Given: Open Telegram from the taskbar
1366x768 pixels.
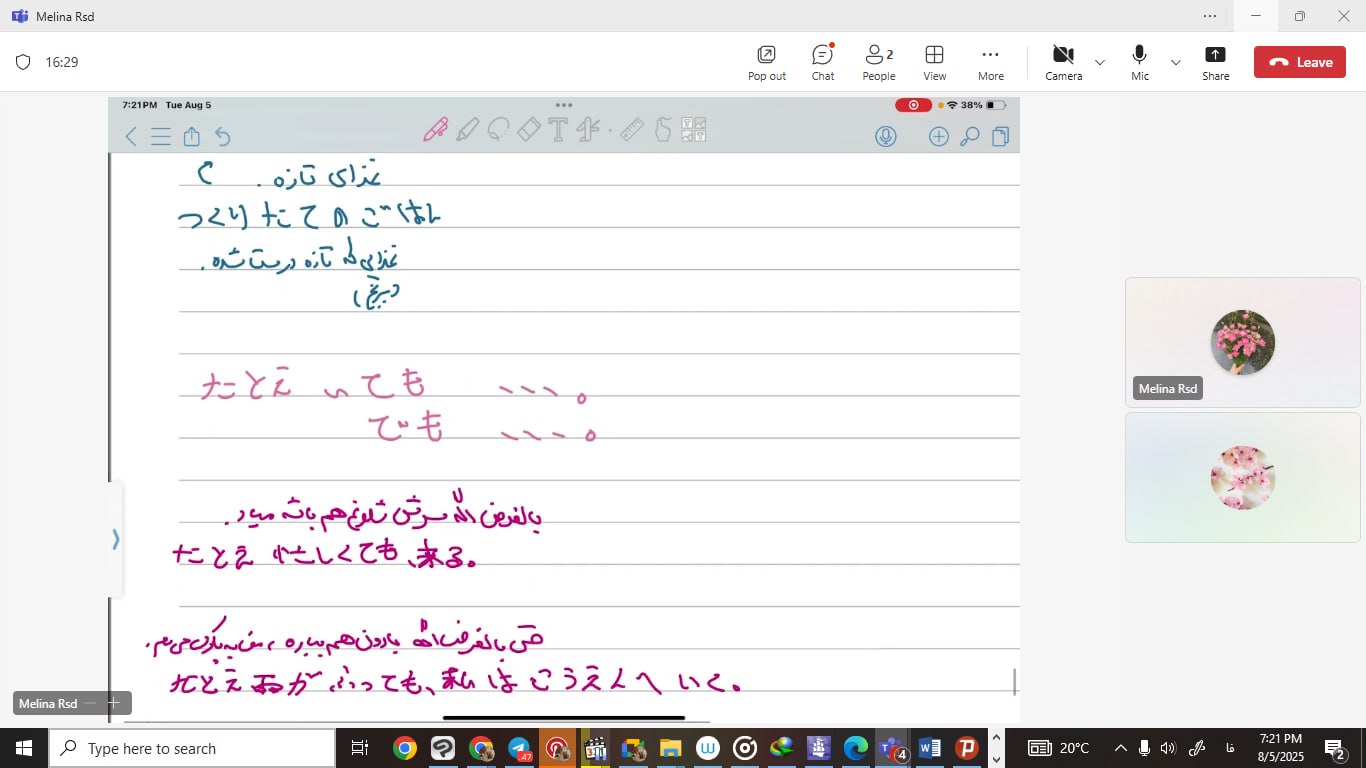Looking at the screenshot, I should [519, 748].
